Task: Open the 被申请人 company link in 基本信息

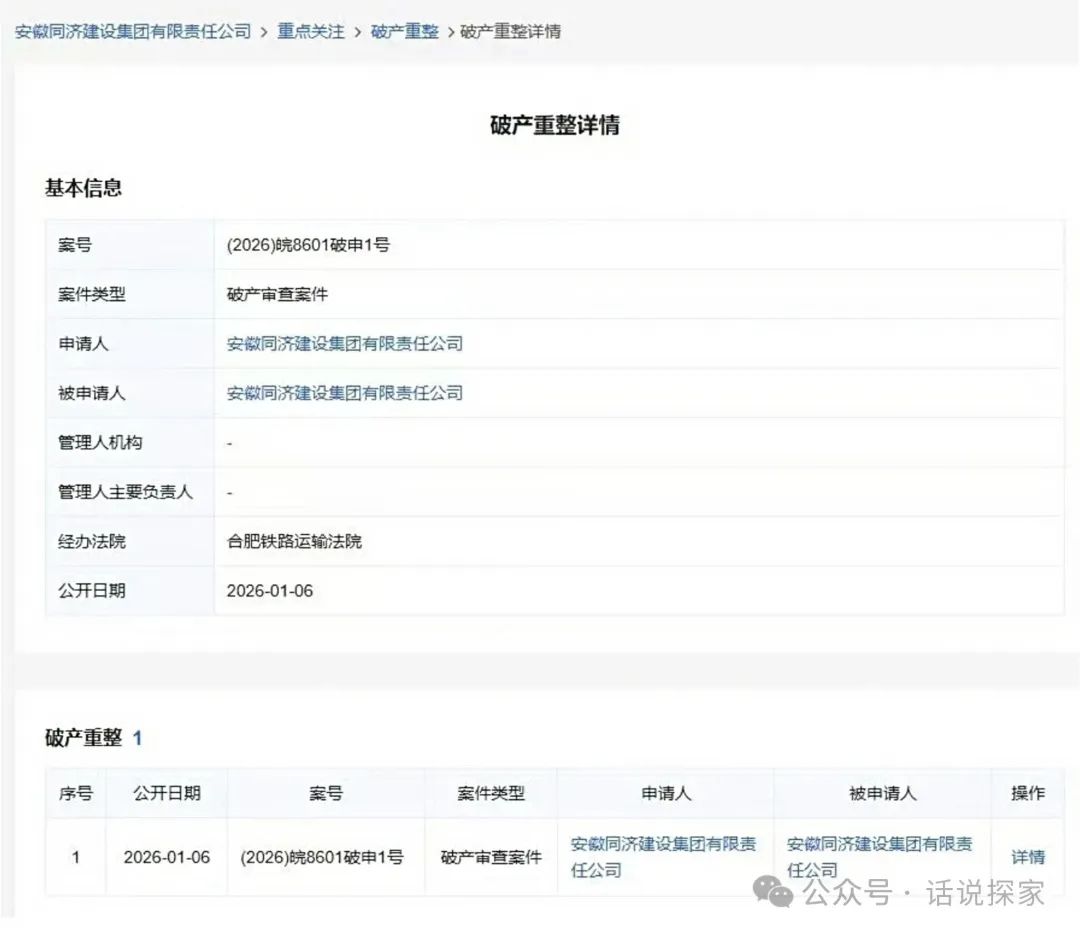Action: tap(344, 393)
